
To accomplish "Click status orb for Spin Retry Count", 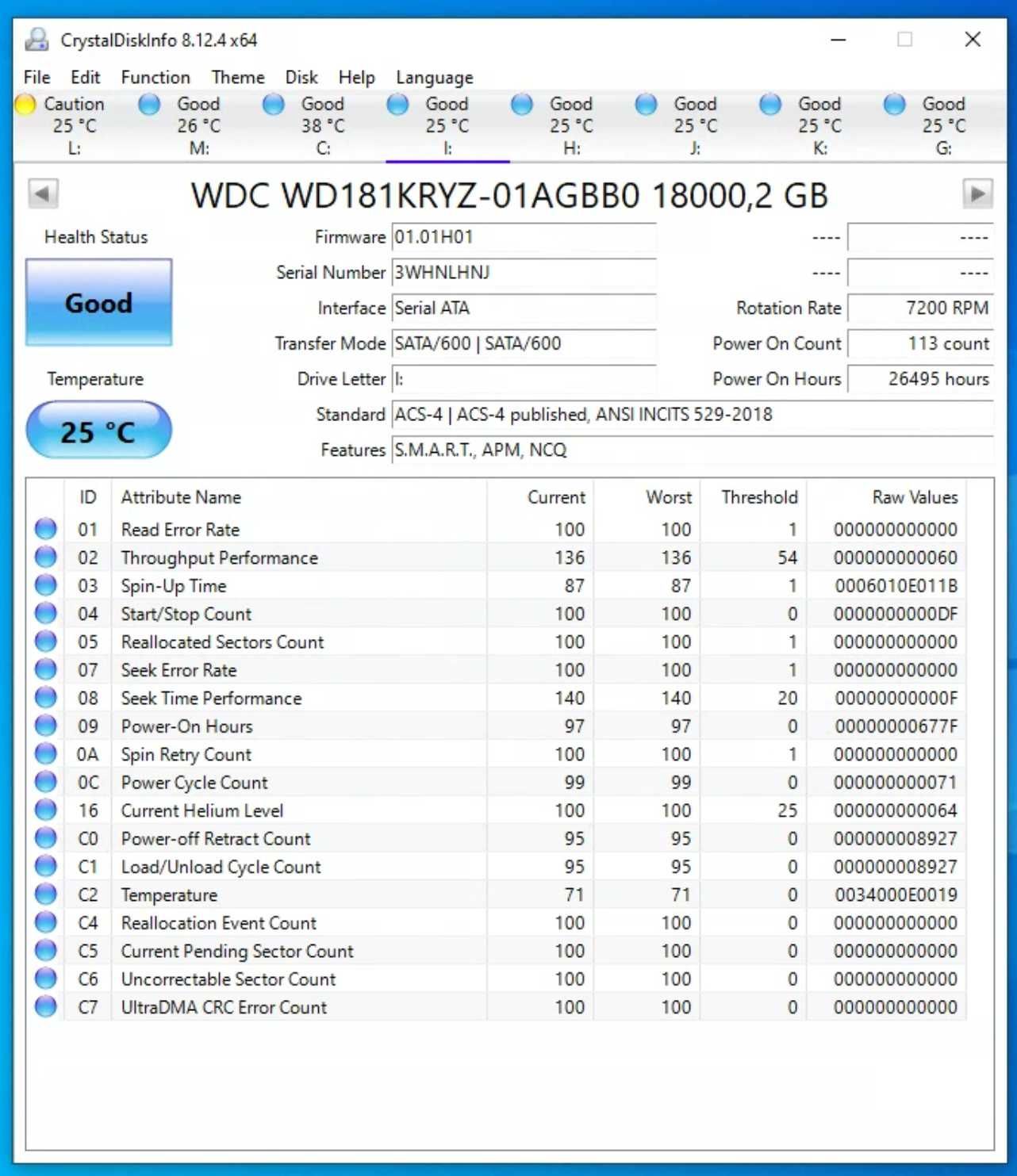I will (x=46, y=754).
